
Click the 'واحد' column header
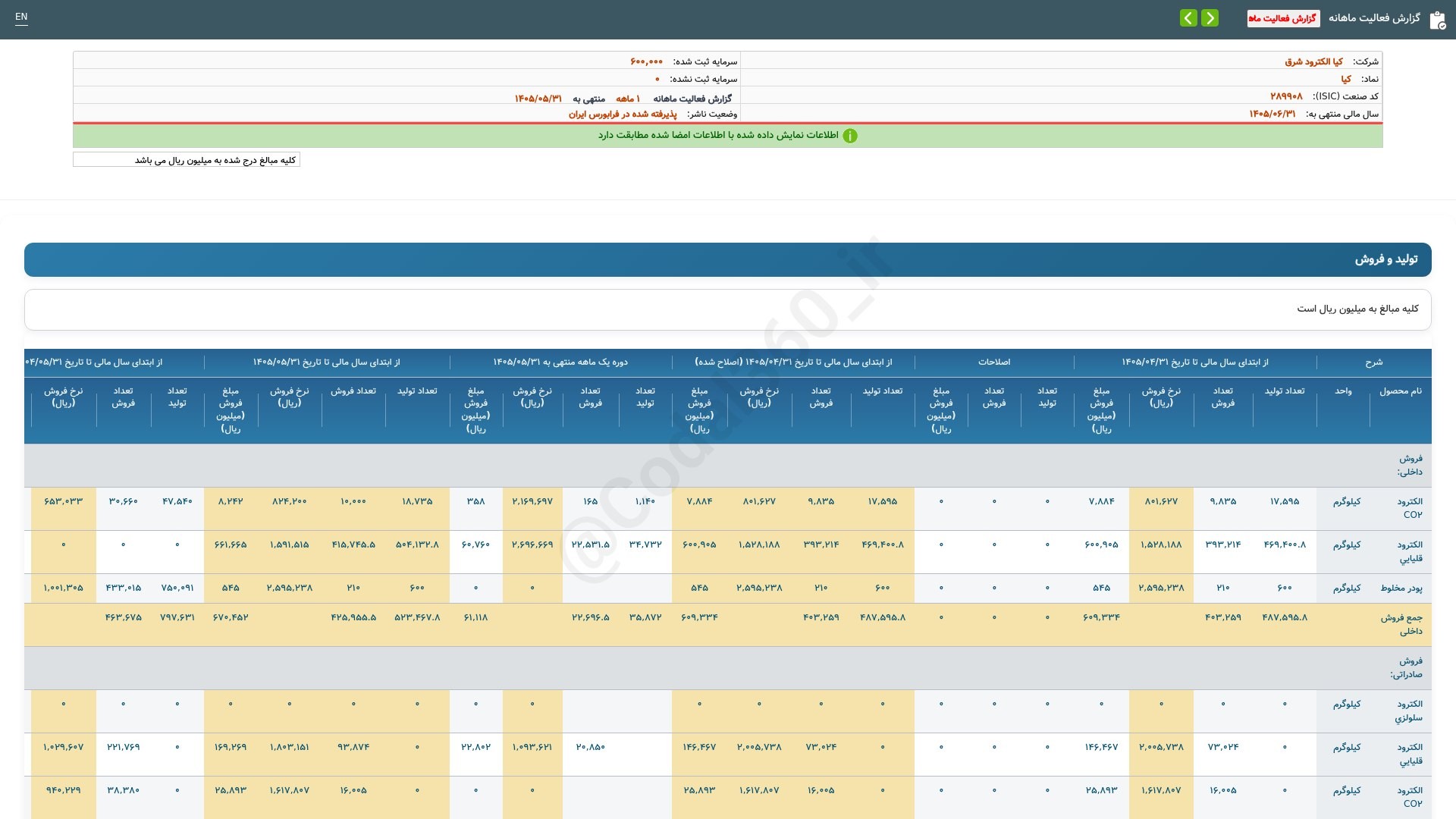click(1343, 391)
